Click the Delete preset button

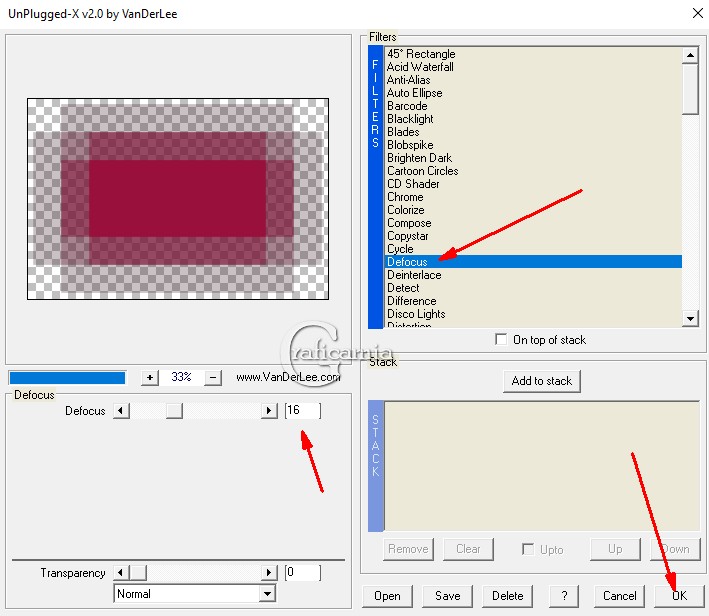click(x=507, y=596)
